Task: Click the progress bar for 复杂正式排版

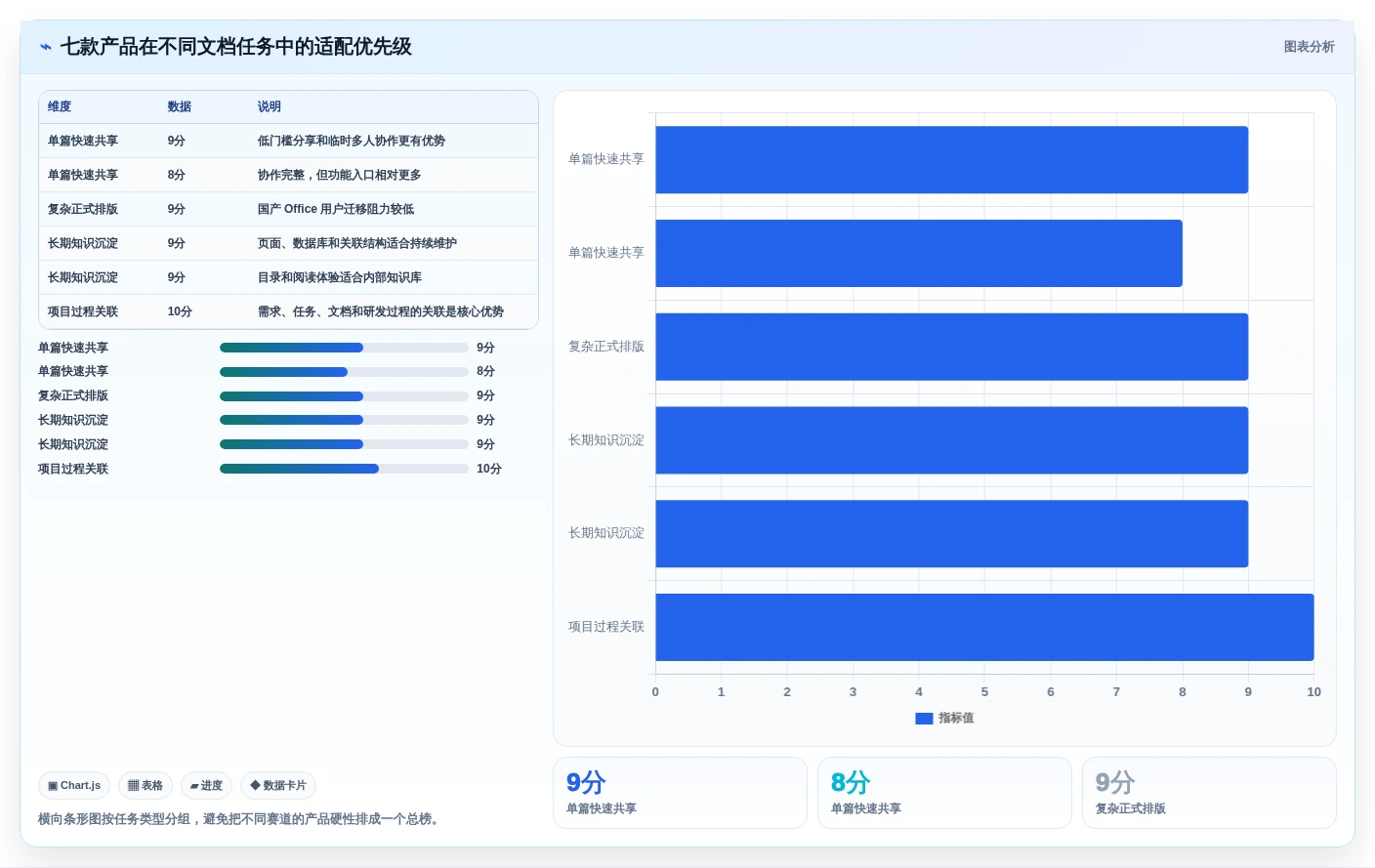Action: [344, 396]
